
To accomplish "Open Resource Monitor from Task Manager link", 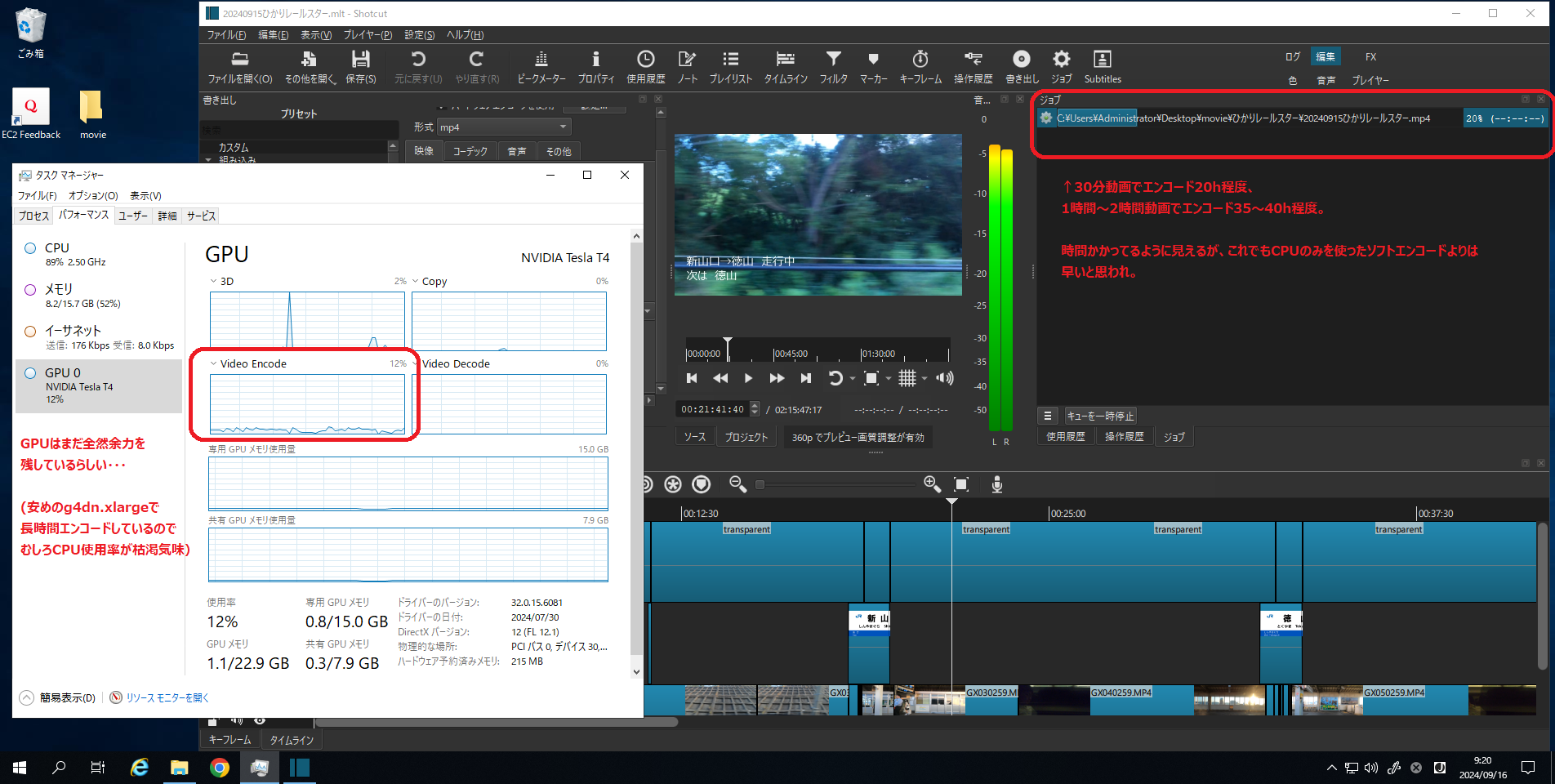I will (x=166, y=697).
